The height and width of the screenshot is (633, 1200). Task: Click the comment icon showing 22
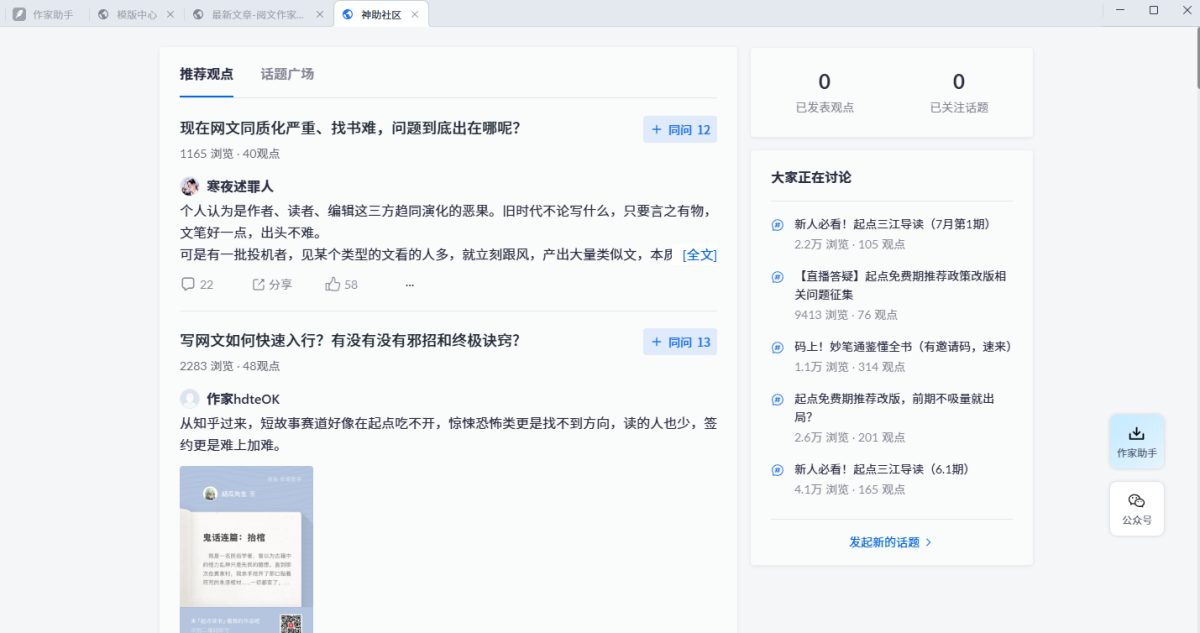coord(188,284)
